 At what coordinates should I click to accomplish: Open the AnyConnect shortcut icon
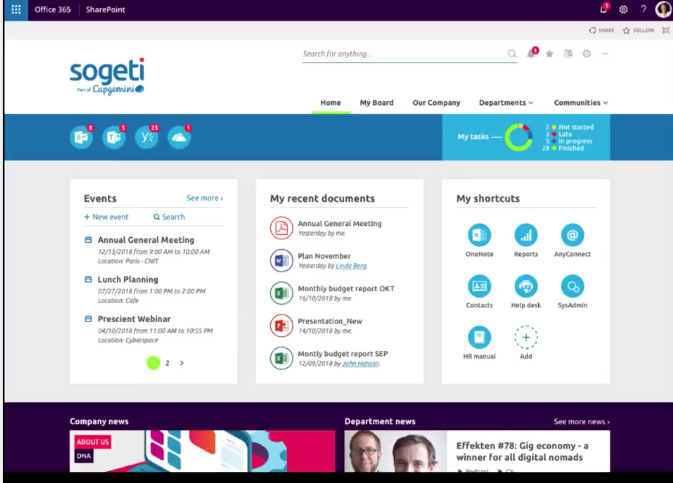tap(572, 235)
